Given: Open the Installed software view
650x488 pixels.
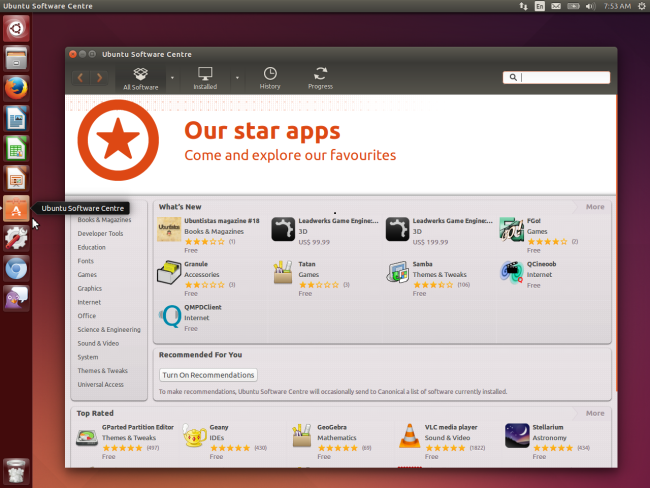Looking at the screenshot, I should pos(205,78).
